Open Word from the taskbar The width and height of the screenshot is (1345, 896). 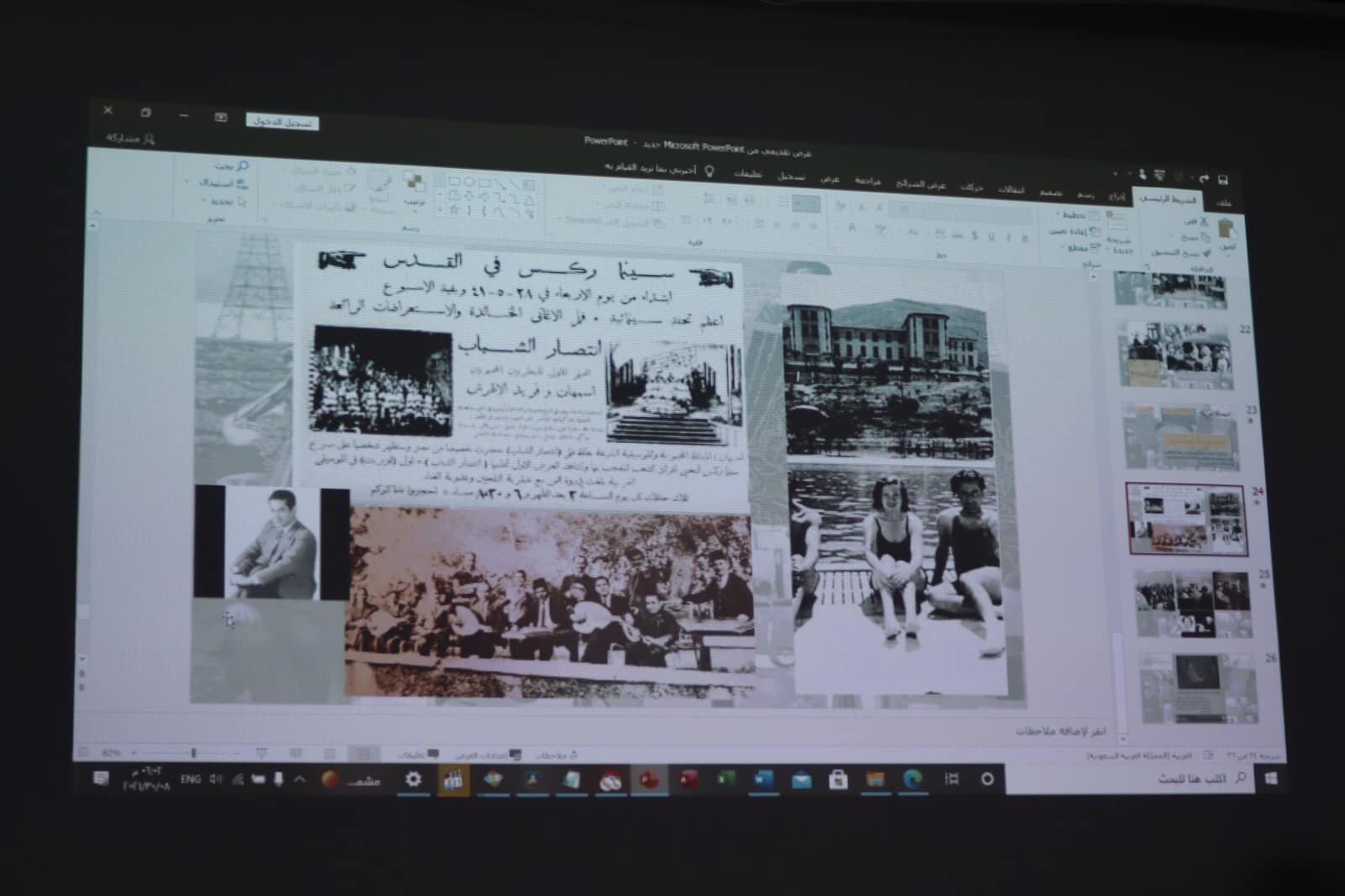tap(763, 781)
